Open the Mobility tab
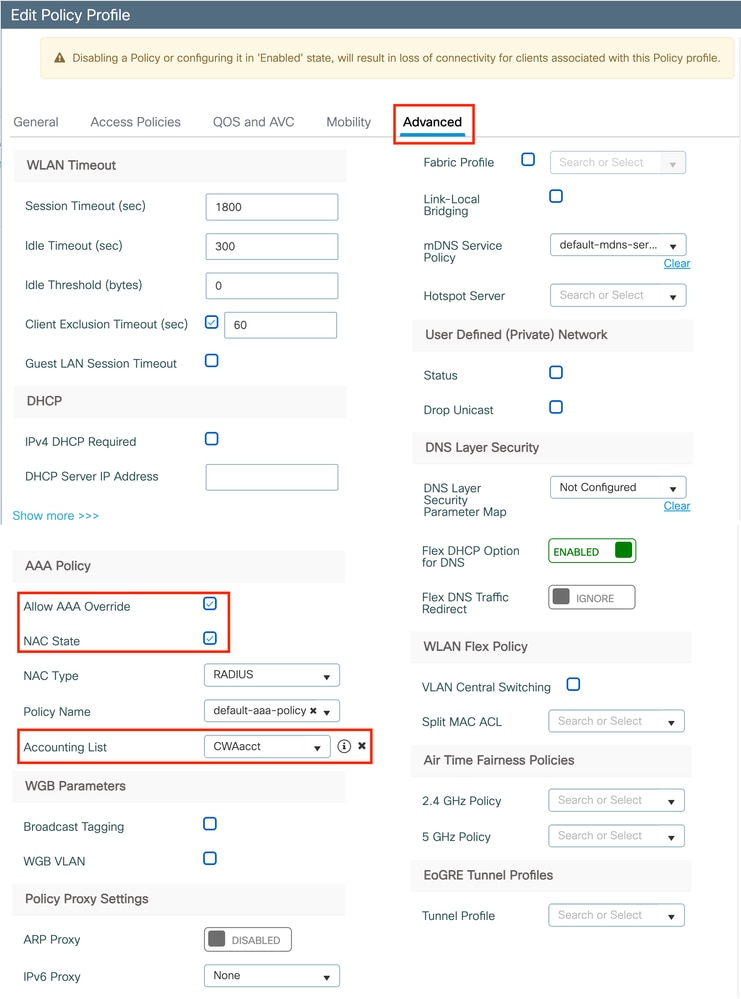The height and width of the screenshot is (999, 741). point(348,122)
